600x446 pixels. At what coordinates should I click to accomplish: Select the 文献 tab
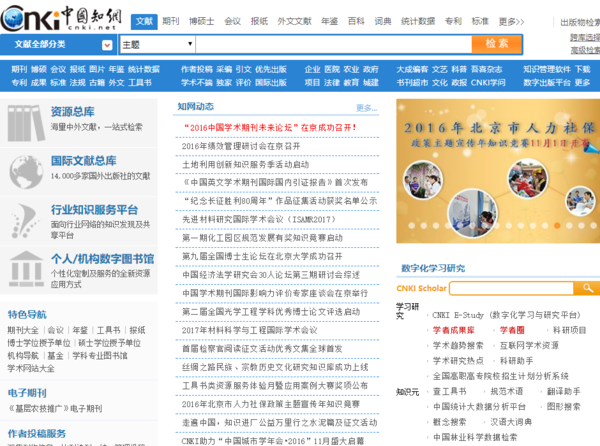144,21
